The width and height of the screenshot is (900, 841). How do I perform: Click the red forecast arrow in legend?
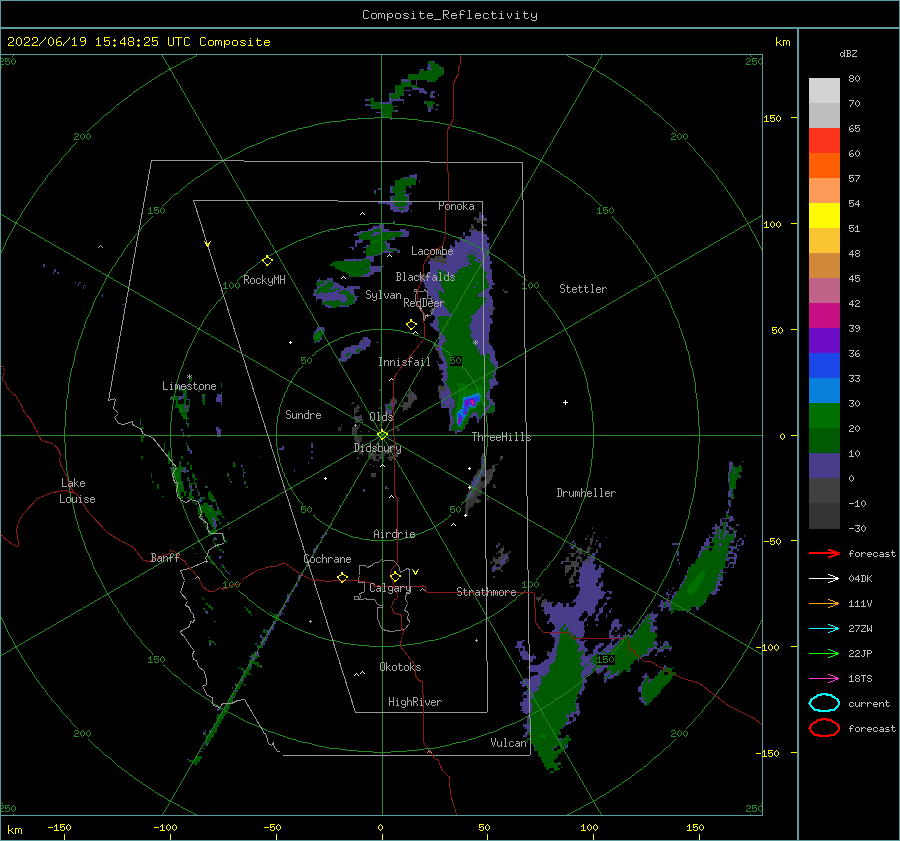coord(824,553)
